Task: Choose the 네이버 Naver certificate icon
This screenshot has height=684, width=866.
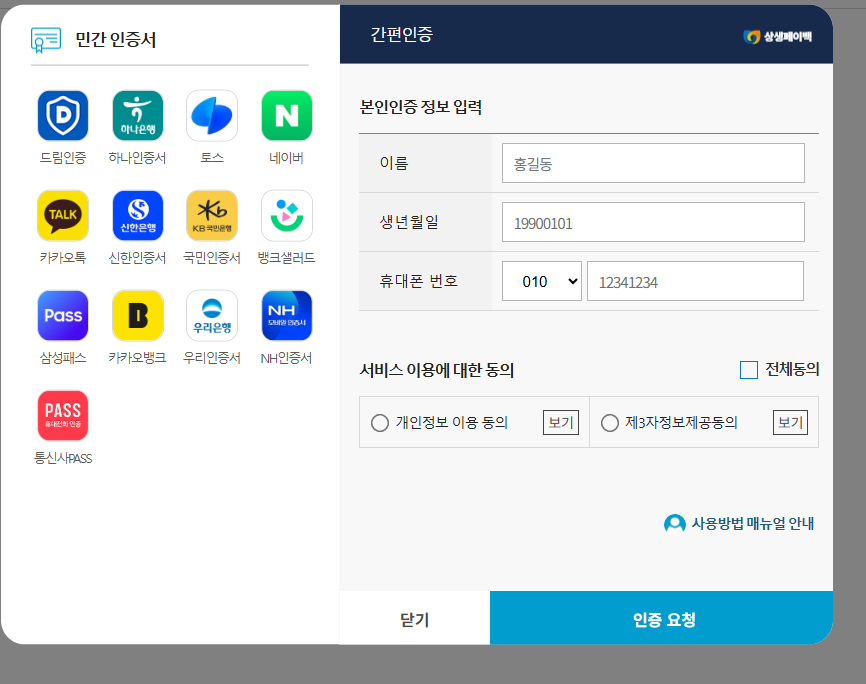Action: (x=287, y=115)
